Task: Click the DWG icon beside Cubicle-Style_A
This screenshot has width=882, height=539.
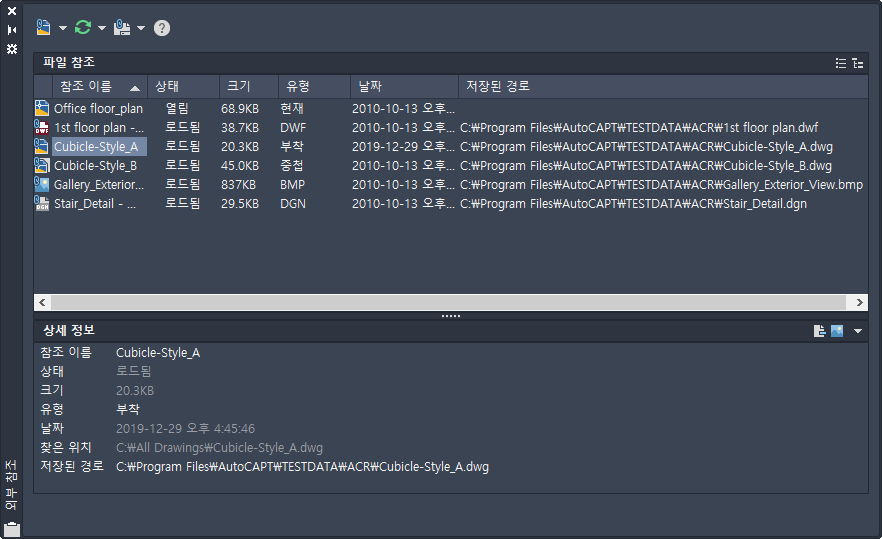Action: [x=42, y=146]
